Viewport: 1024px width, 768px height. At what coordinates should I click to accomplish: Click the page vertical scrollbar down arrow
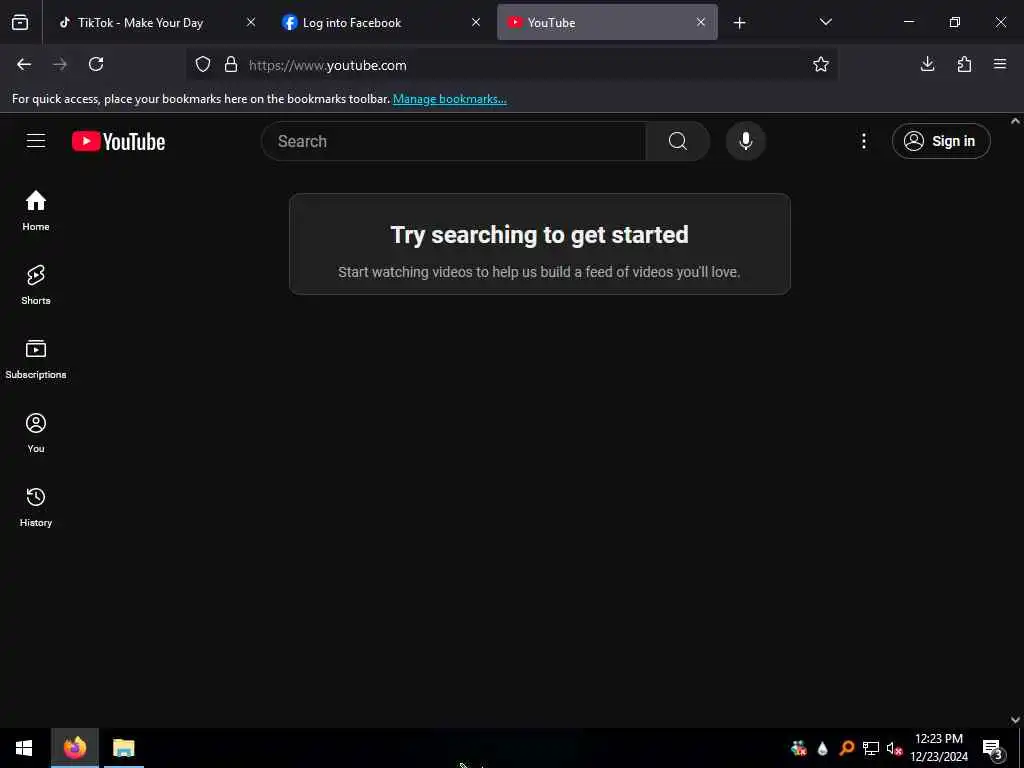pyautogui.click(x=1015, y=720)
